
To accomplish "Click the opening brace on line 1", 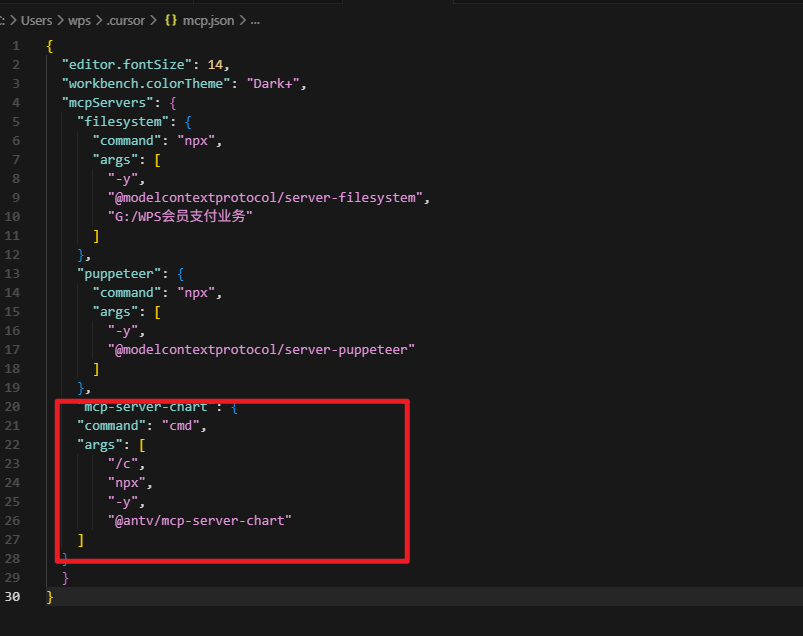I will [50, 46].
